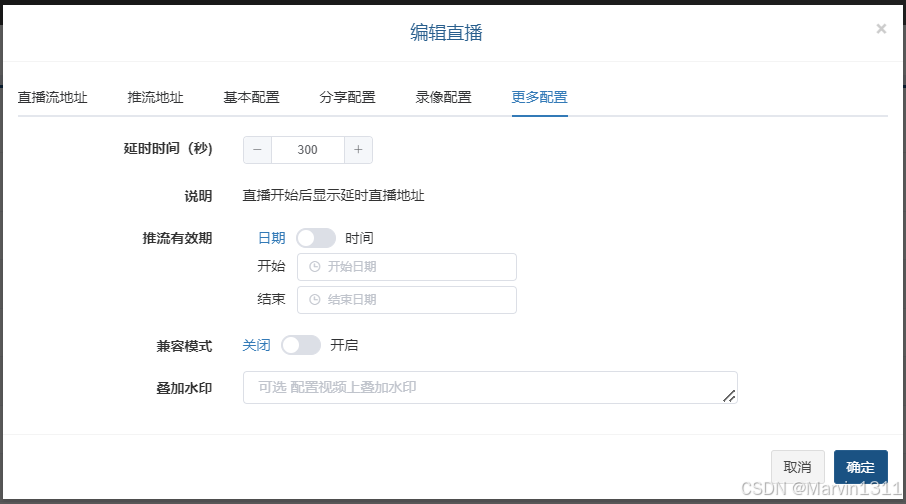Click the text 直播开始后显示延时直播地址
The image size is (906, 504).
tap(333, 195)
